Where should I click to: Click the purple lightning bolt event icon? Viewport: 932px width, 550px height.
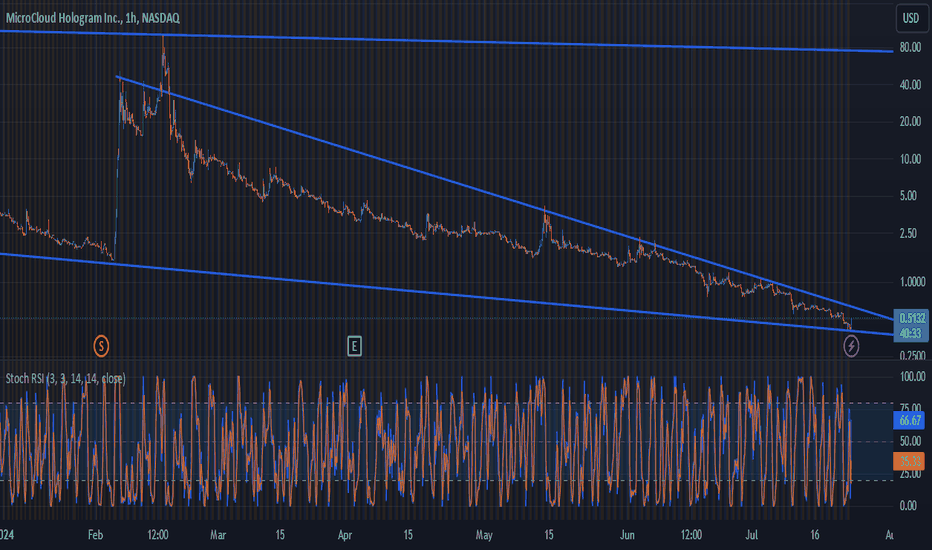coord(851,345)
